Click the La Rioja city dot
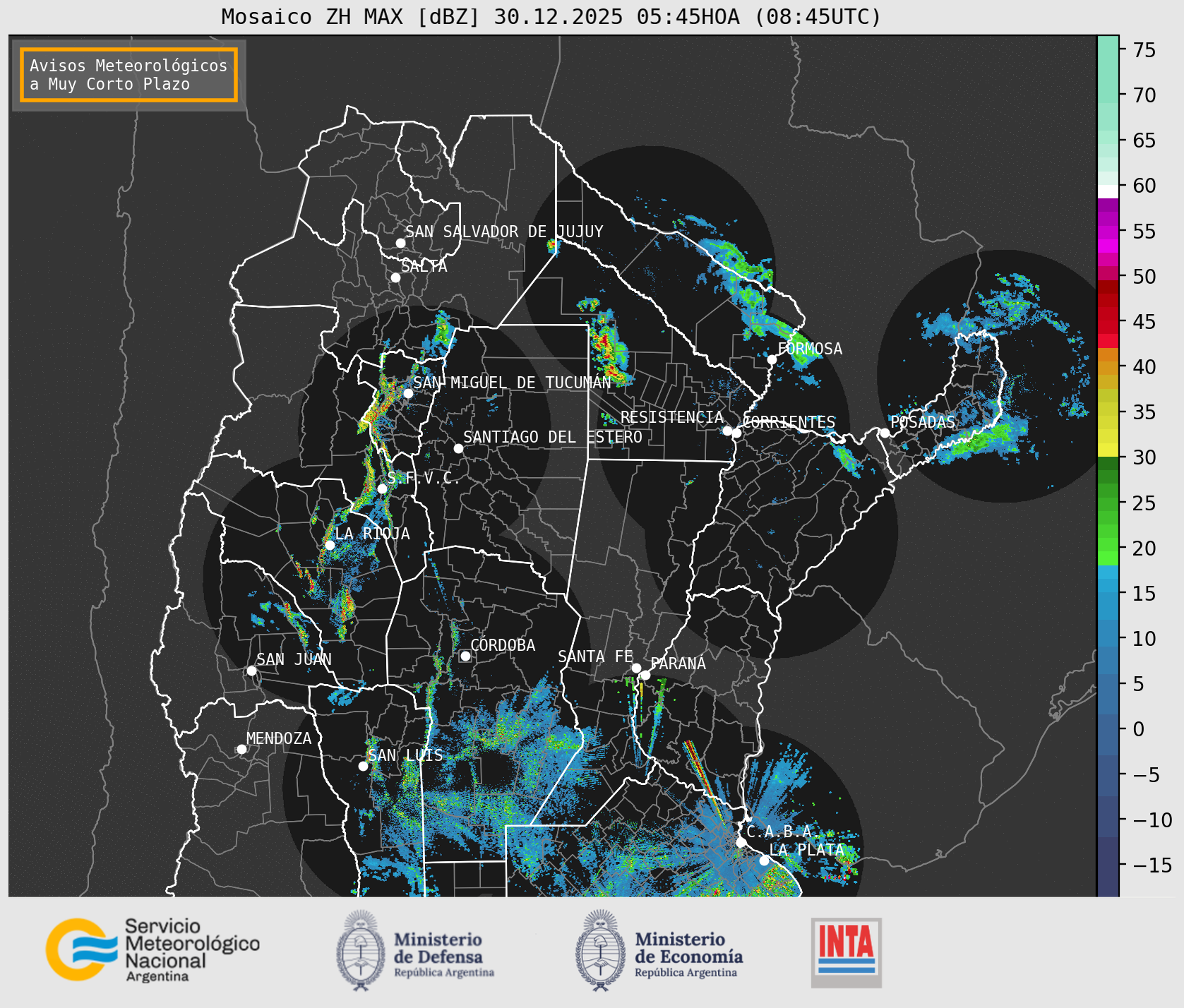 coord(330,545)
